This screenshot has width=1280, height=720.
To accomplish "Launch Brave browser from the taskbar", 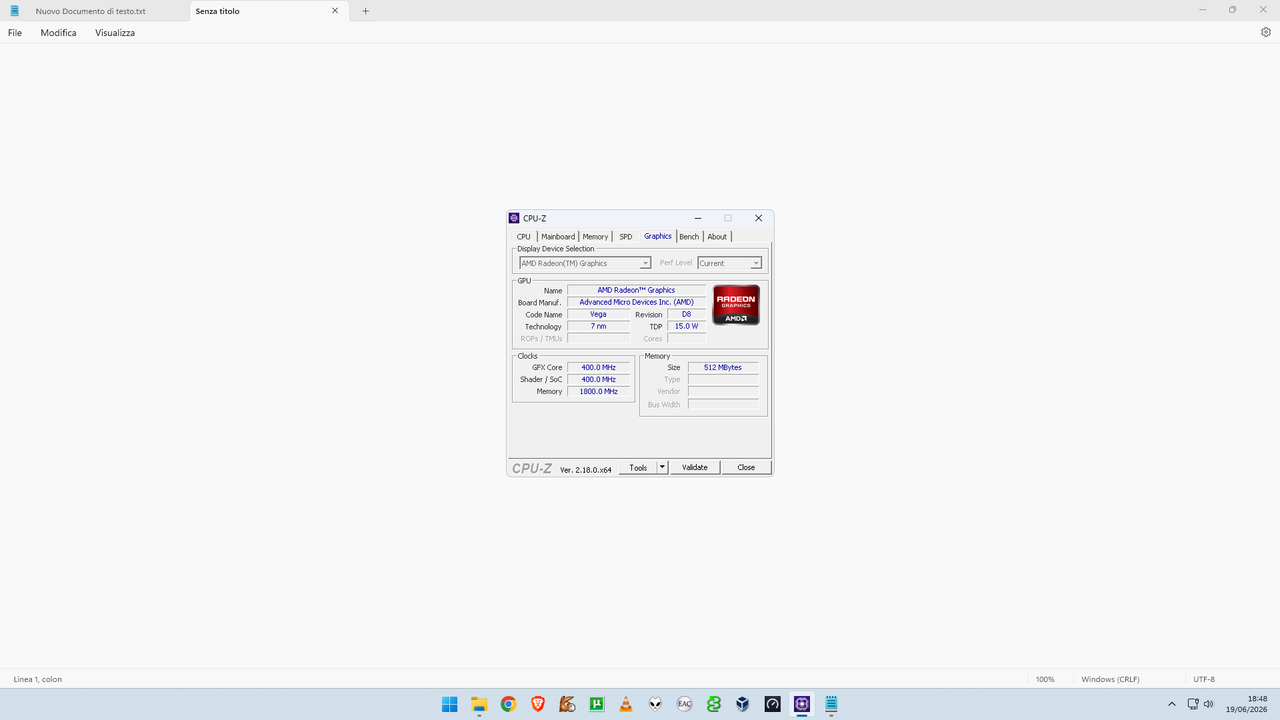I will pyautogui.click(x=538, y=704).
